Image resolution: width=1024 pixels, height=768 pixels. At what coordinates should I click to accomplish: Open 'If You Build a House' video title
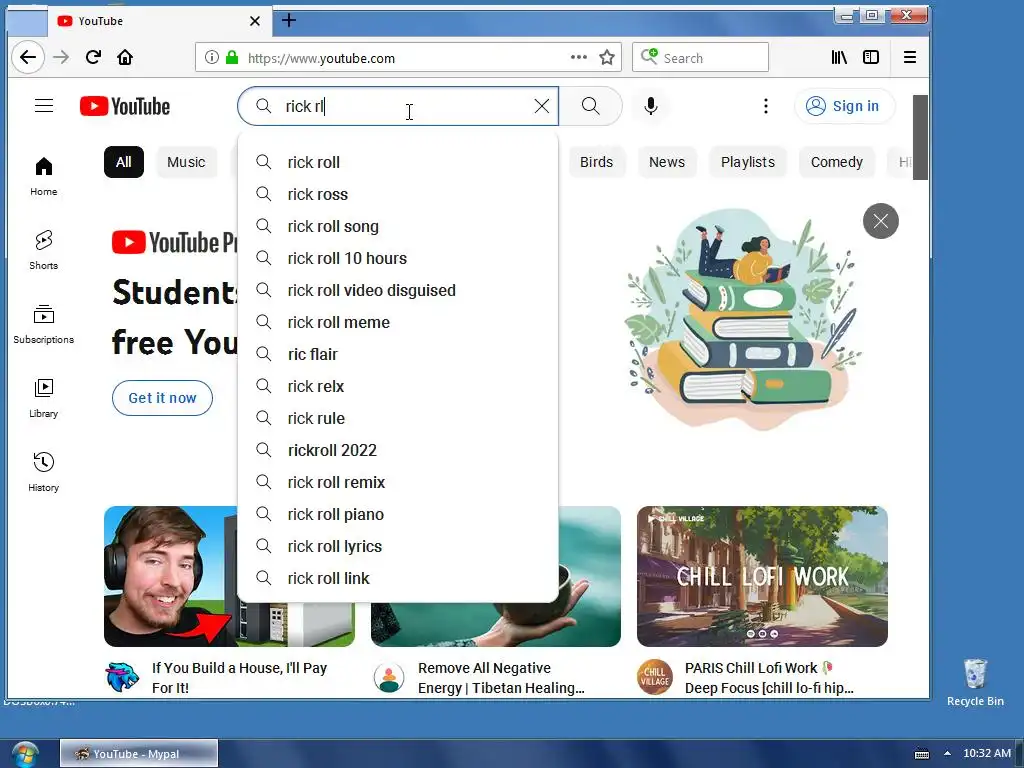click(239, 678)
